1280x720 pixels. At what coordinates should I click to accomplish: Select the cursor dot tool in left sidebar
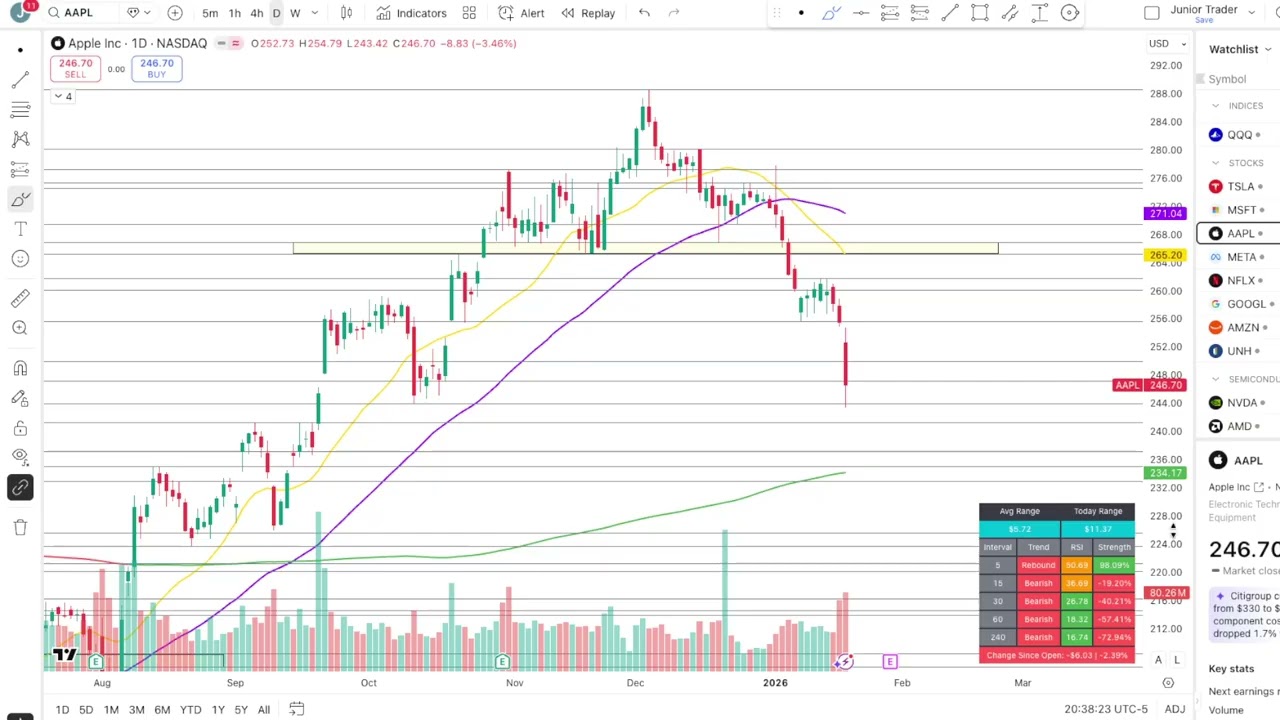[x=20, y=49]
